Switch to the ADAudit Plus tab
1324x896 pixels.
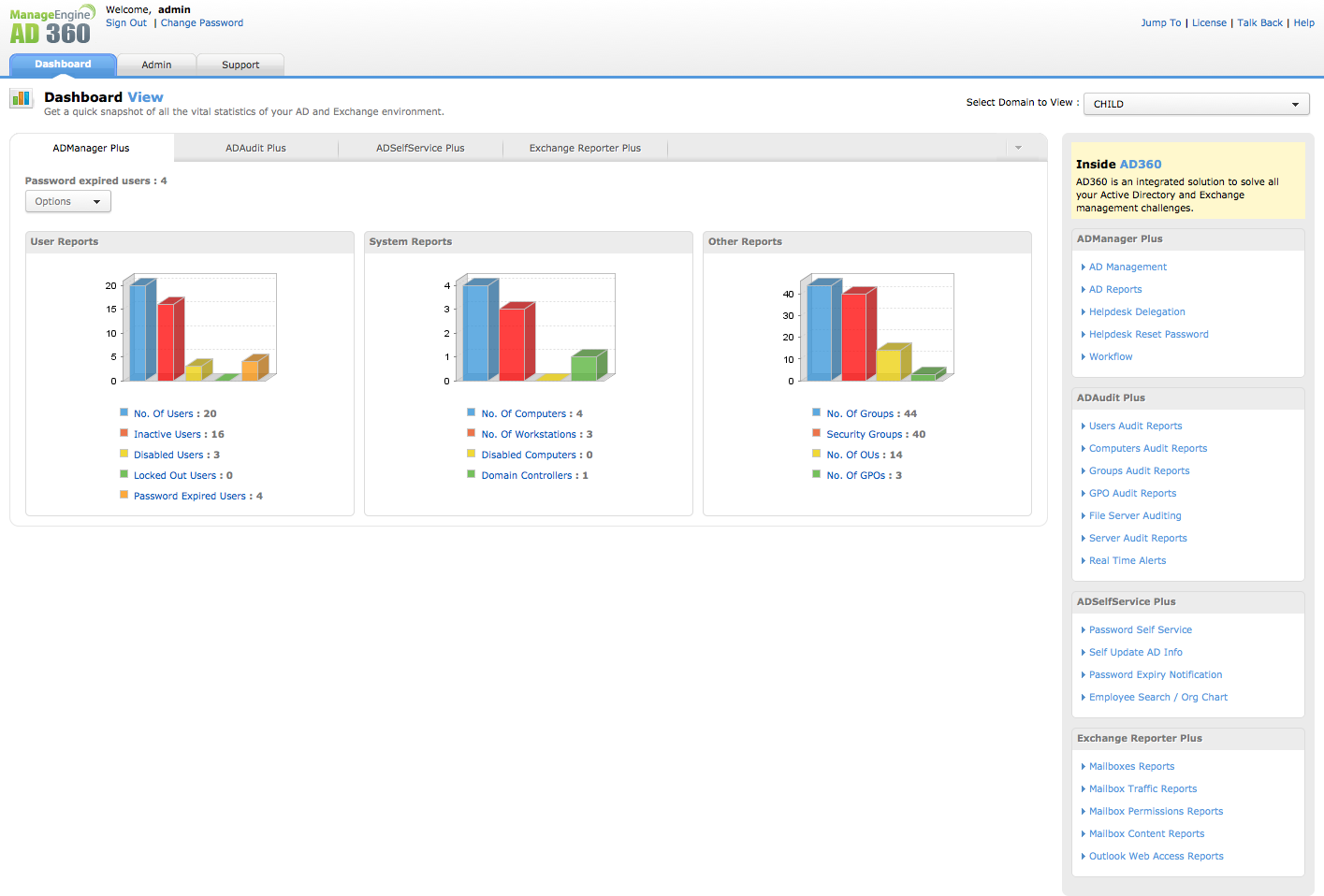256,148
